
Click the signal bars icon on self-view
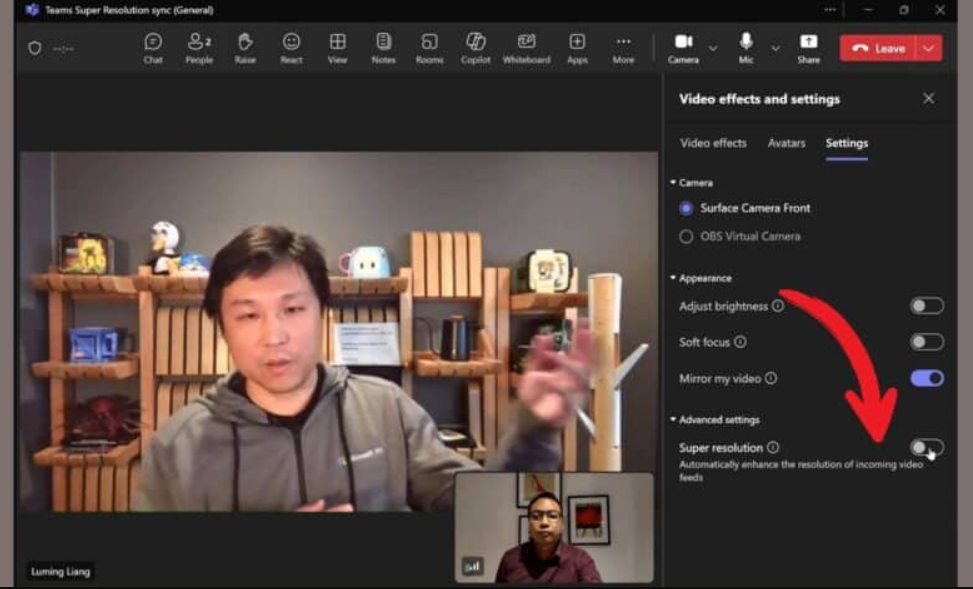473,566
